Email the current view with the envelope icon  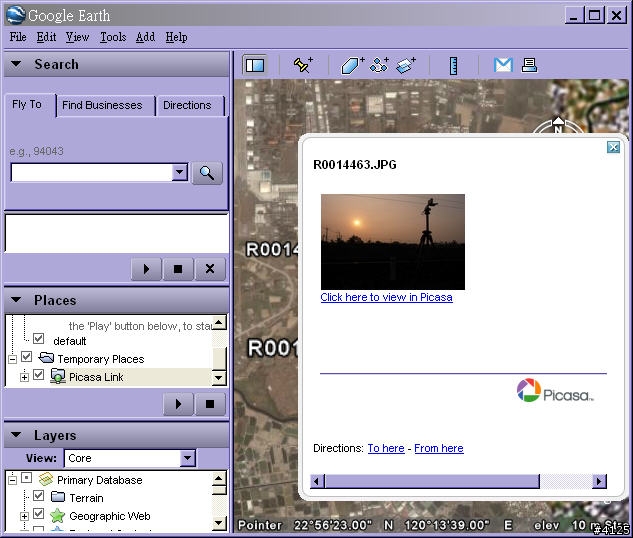click(x=503, y=65)
